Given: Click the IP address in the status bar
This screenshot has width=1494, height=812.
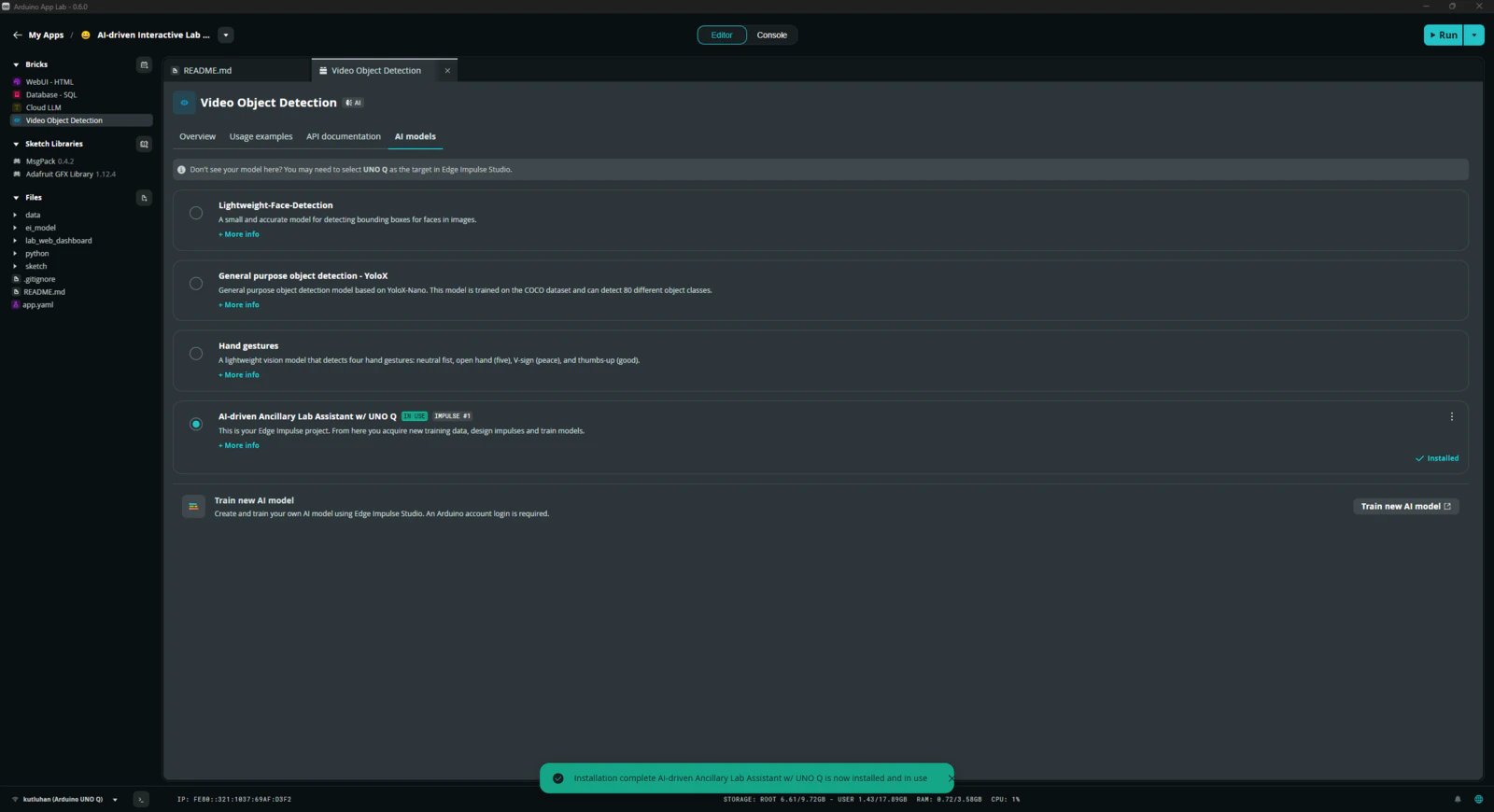Looking at the screenshot, I should [x=234, y=800].
